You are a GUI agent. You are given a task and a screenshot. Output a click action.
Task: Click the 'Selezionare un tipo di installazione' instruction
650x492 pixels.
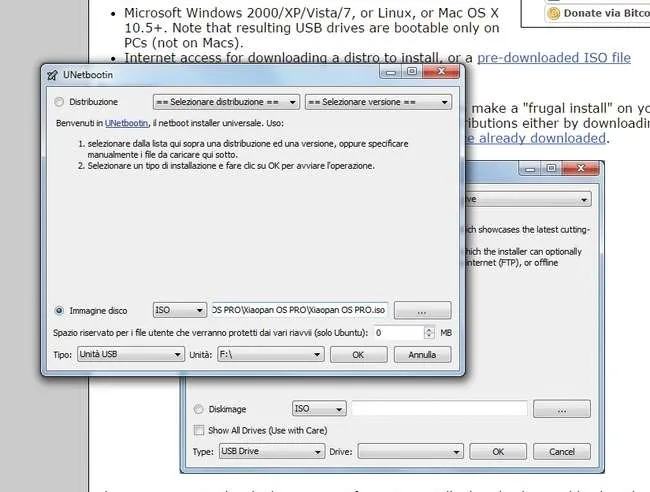(x=231, y=166)
